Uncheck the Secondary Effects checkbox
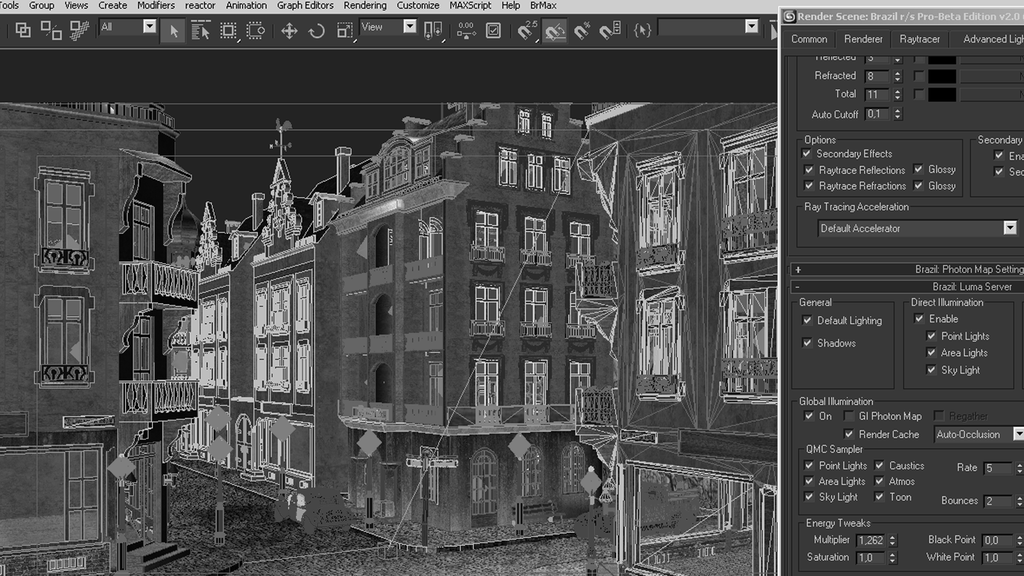This screenshot has height=576, width=1024. coord(808,154)
